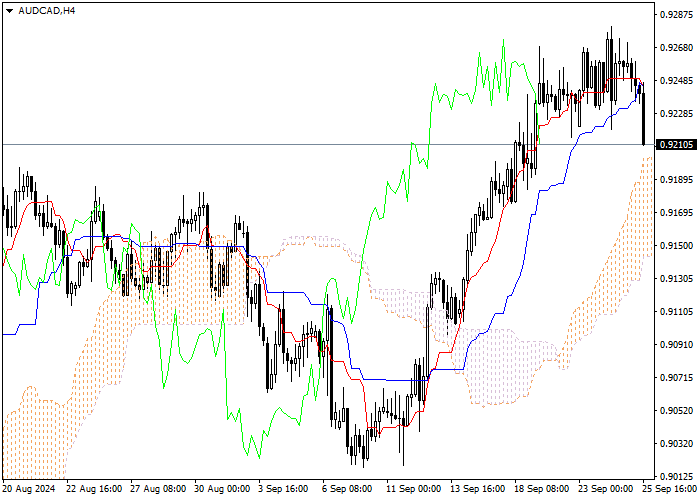Click the 0.91105 price axis label
Screen dimensions: 700x500
(677, 312)
